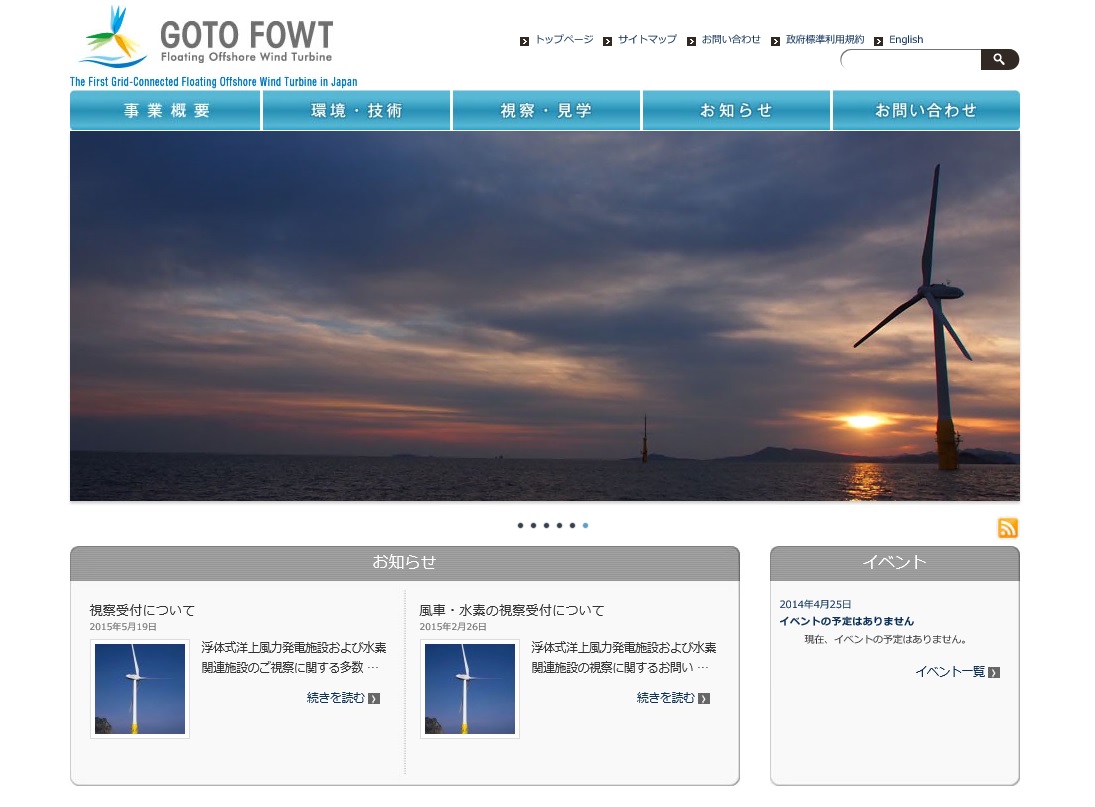
Task: Open 視察受付について headline
Action: tap(142, 610)
